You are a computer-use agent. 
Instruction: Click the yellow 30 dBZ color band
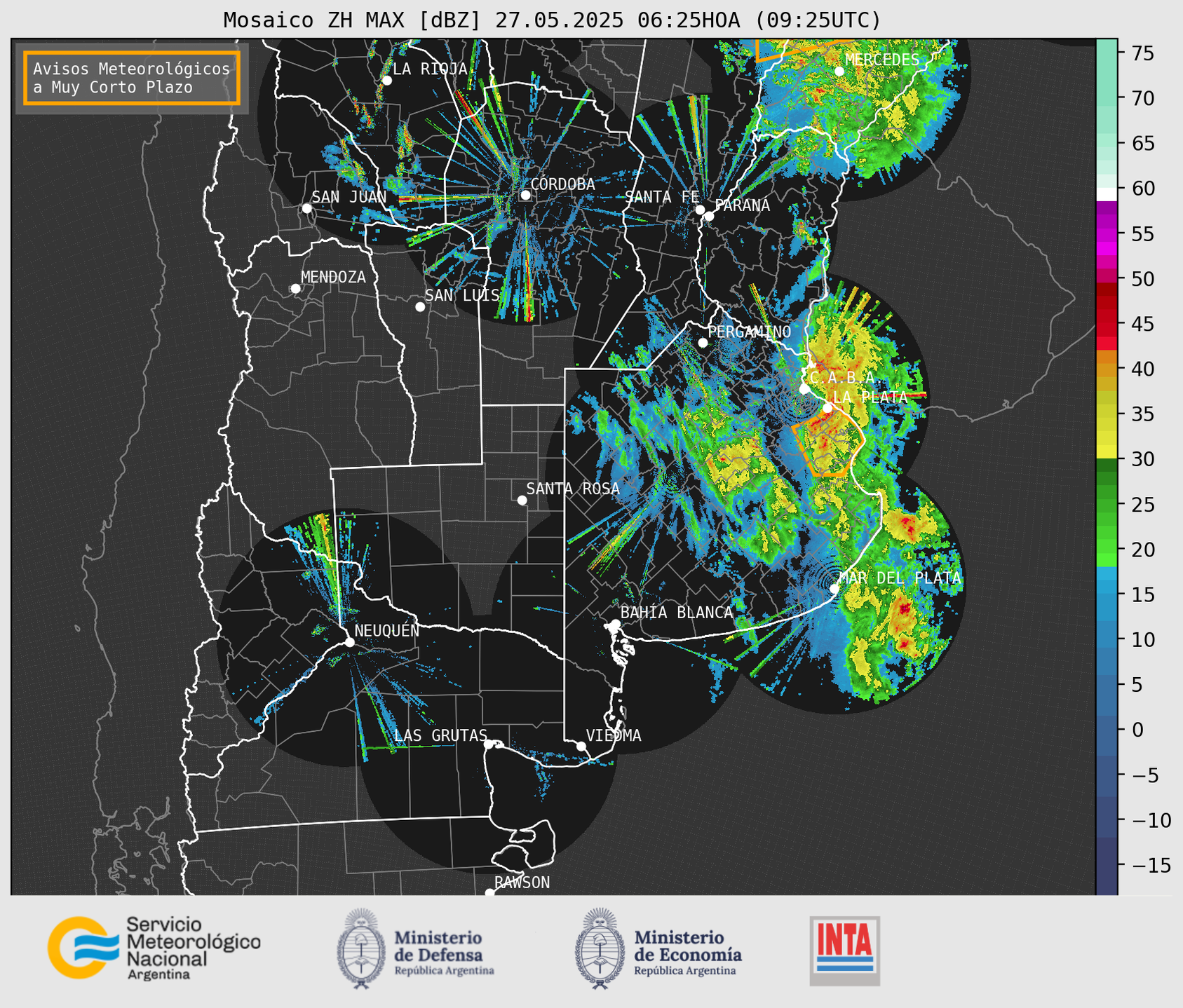(1107, 452)
